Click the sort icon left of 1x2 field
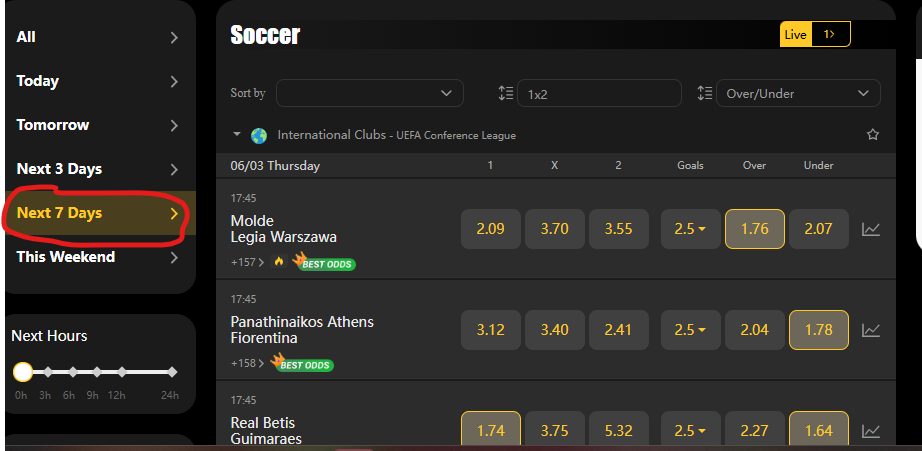The height and width of the screenshot is (451, 922). pos(505,93)
